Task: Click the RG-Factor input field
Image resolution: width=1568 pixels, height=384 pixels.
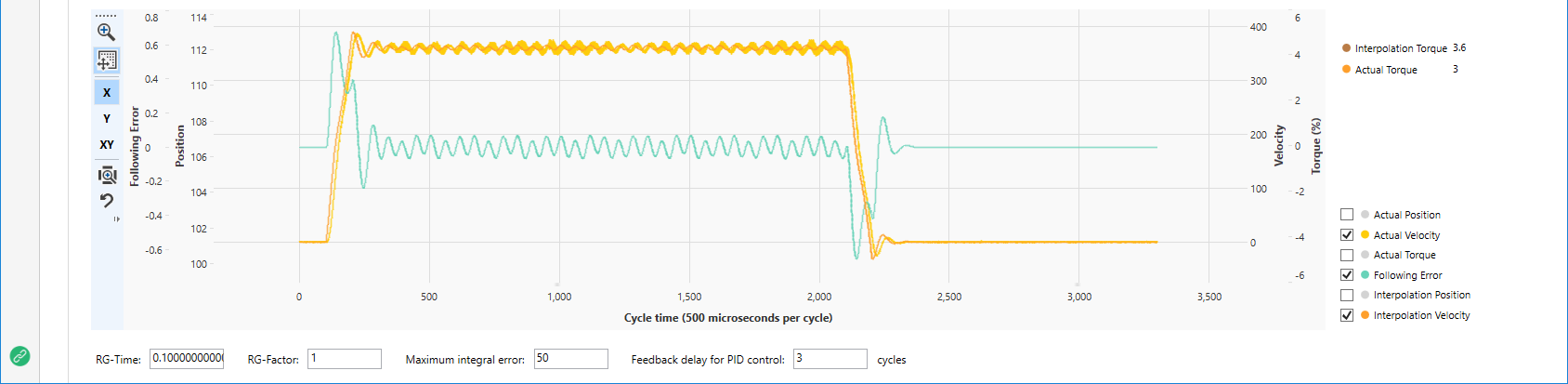Action: (x=344, y=359)
